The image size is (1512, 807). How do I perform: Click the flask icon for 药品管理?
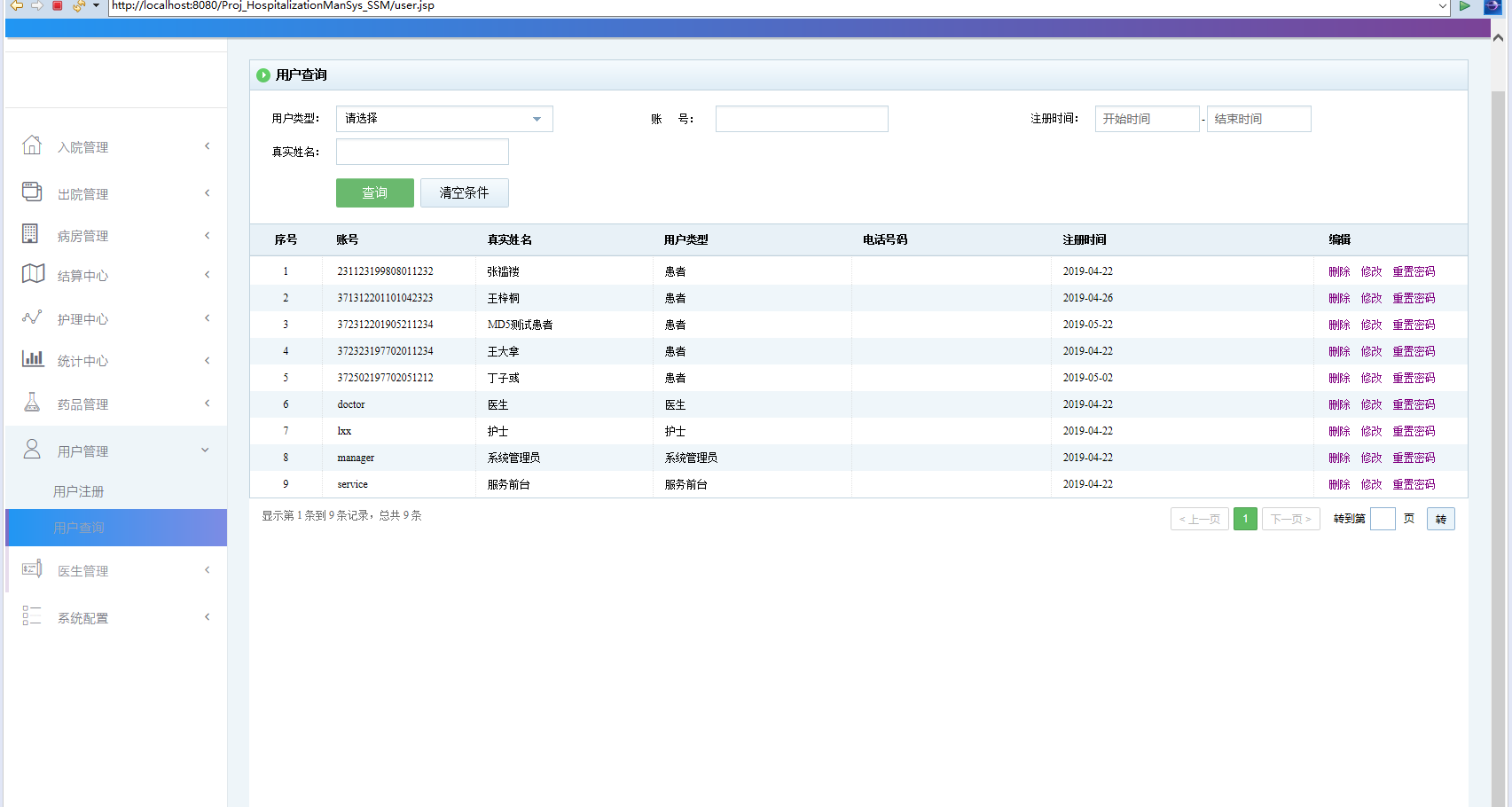click(32, 403)
